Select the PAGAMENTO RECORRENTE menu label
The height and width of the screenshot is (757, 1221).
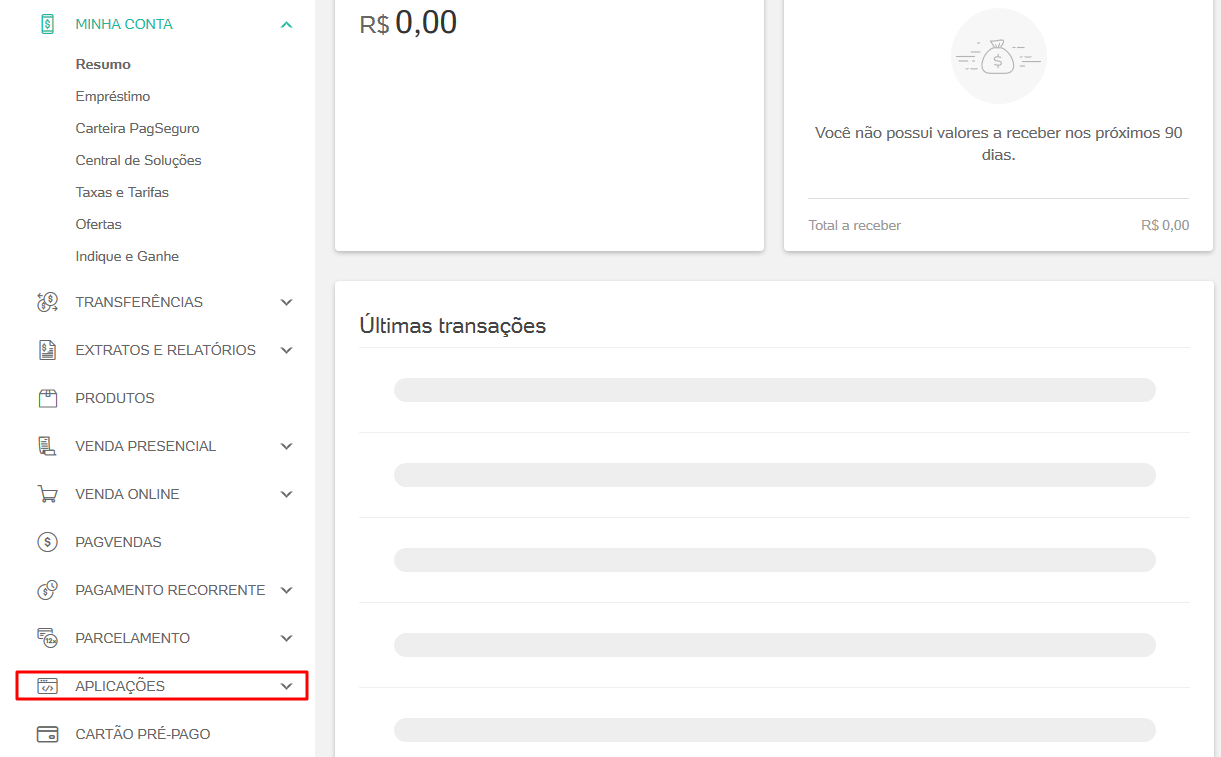coord(170,590)
